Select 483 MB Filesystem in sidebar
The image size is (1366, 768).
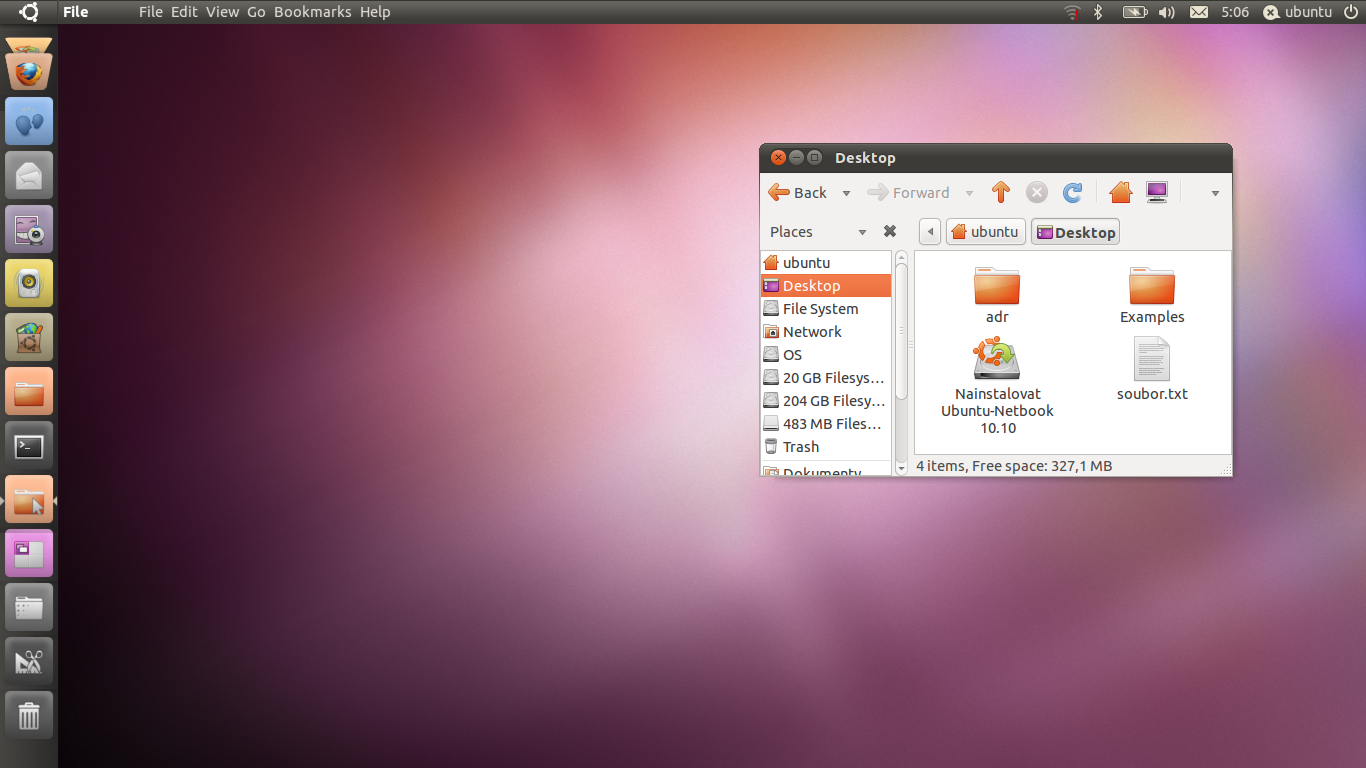click(826, 423)
